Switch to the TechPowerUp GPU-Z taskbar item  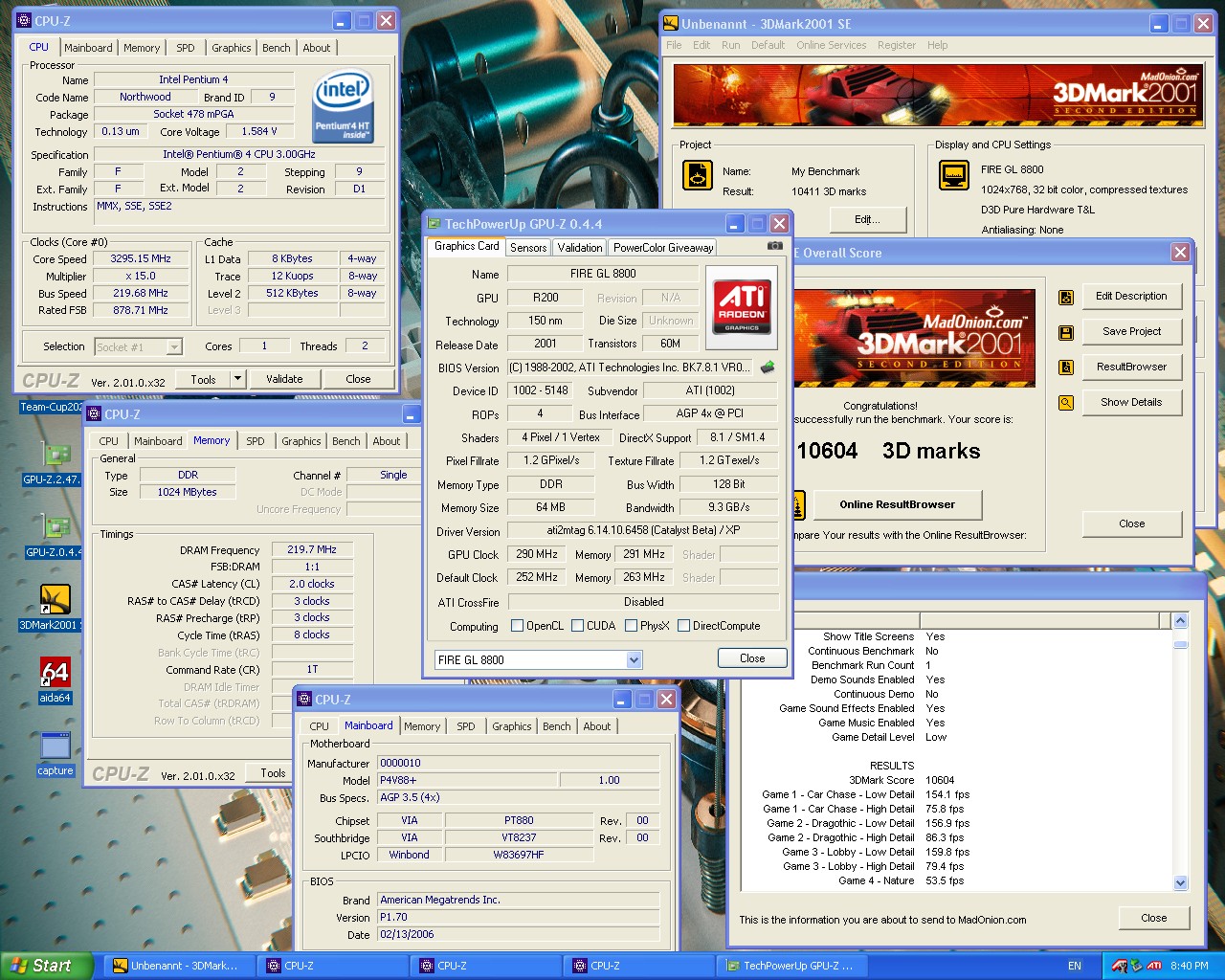pos(791,966)
